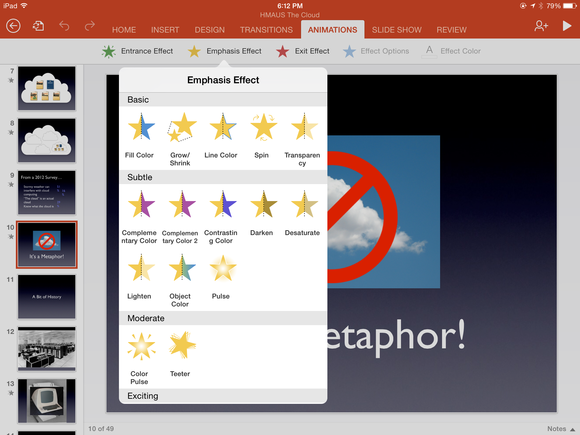Tap the HMAUS The Cloud document title

(x=290, y=15)
